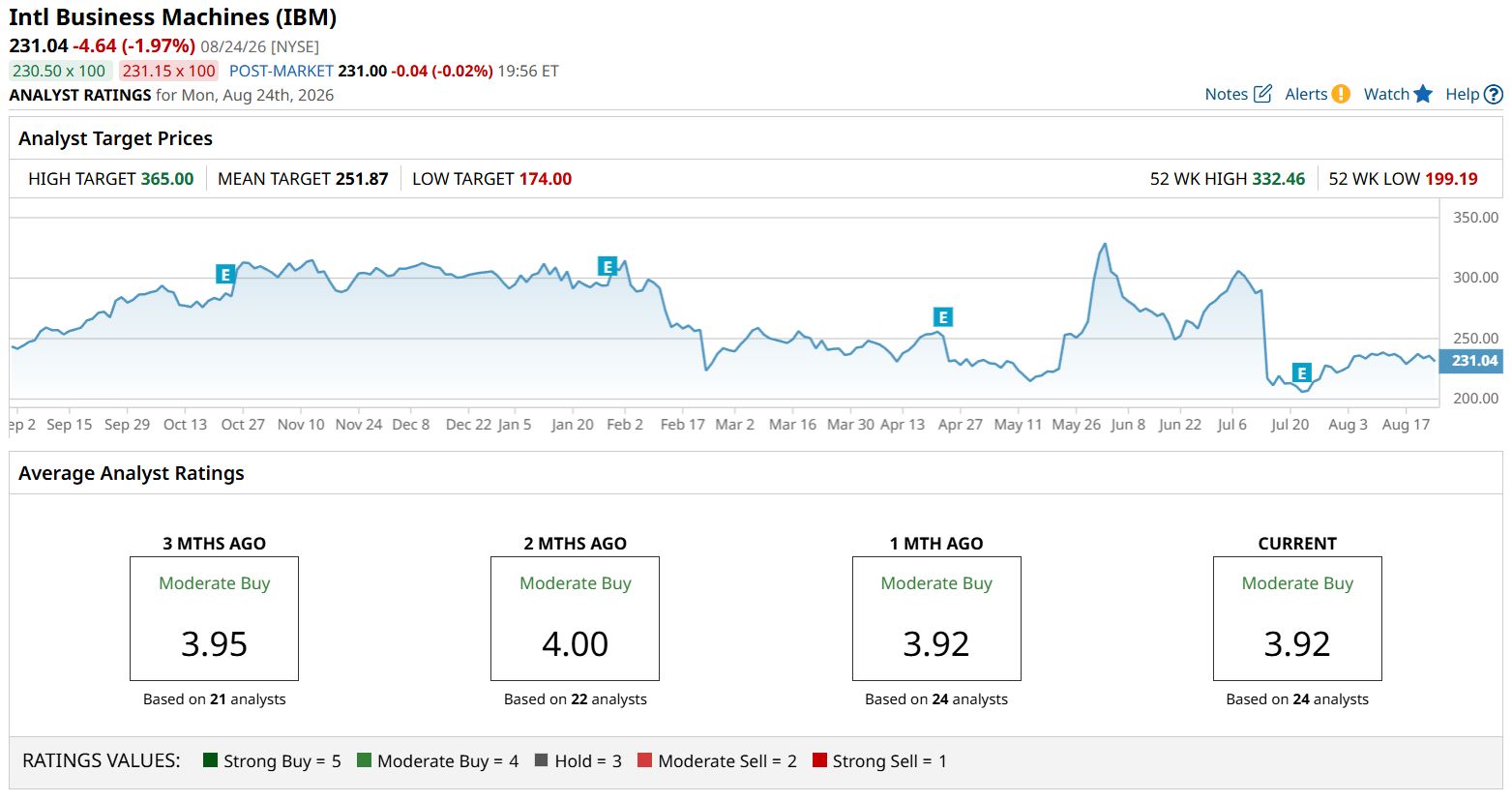Select the earnings marker near Oct 27
1512x802 pixels.
(x=225, y=275)
